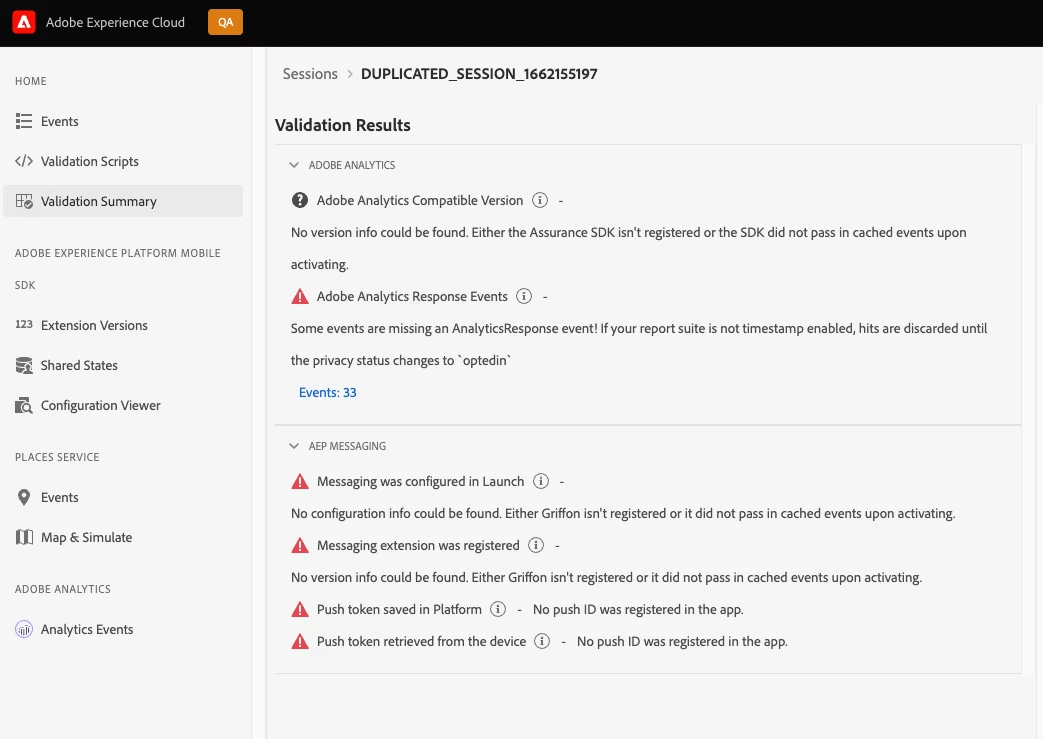Click the red Adobe logo icon
Viewport: 1043px width, 739px height.
24,22
